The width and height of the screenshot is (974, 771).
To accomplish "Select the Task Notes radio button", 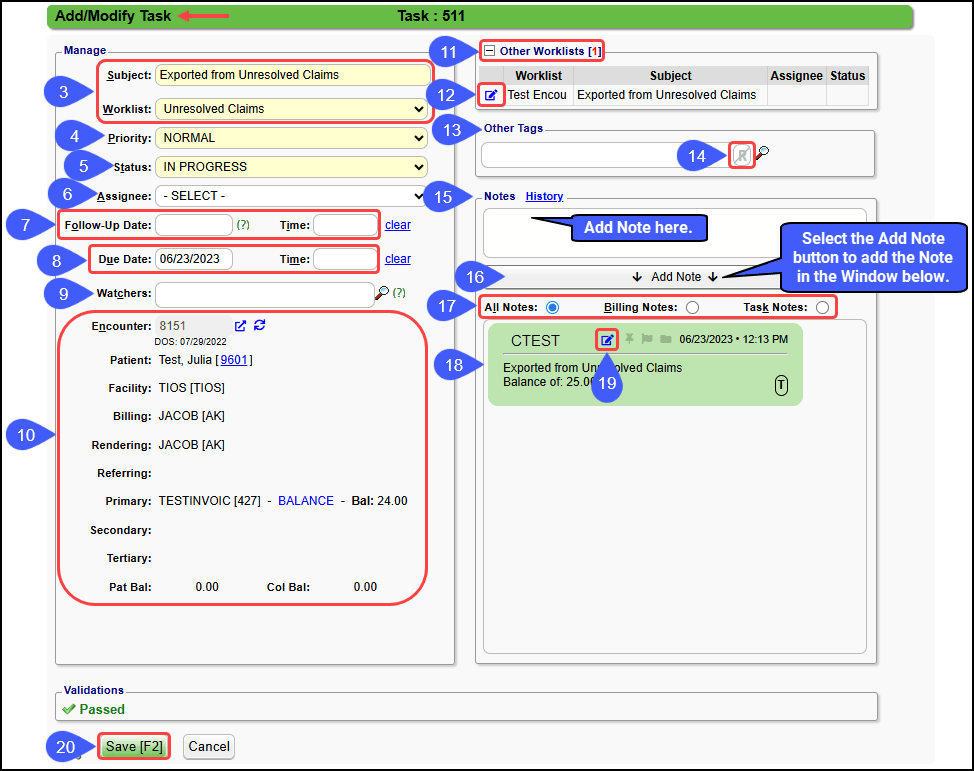I will pyautogui.click(x=822, y=308).
